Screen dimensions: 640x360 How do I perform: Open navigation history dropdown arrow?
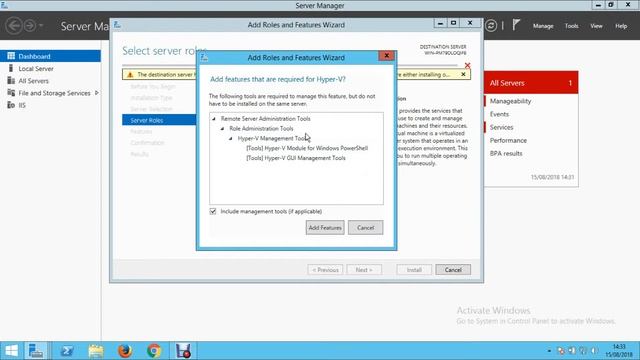(x=41, y=26)
